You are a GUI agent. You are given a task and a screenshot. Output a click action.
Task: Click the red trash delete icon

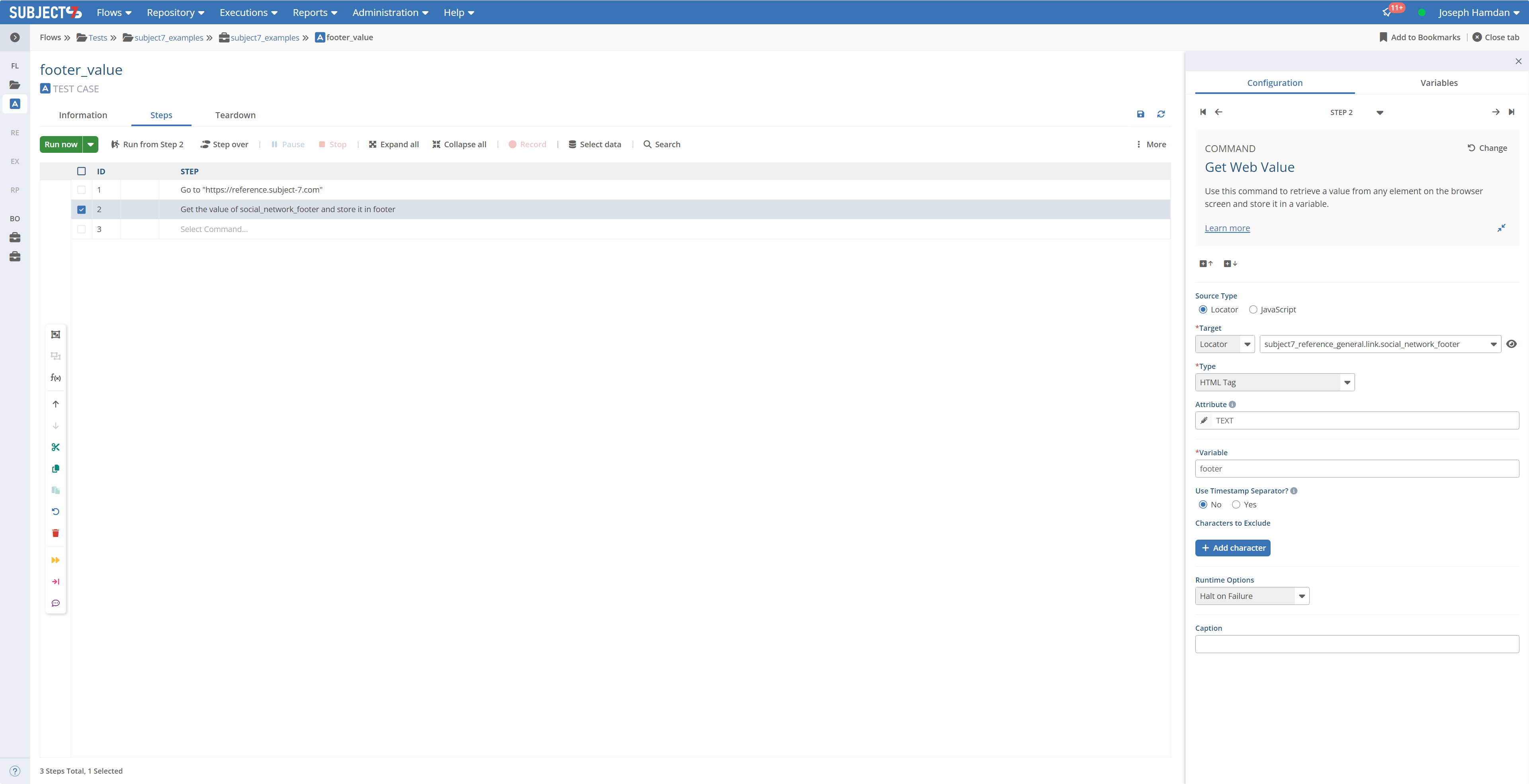(56, 533)
